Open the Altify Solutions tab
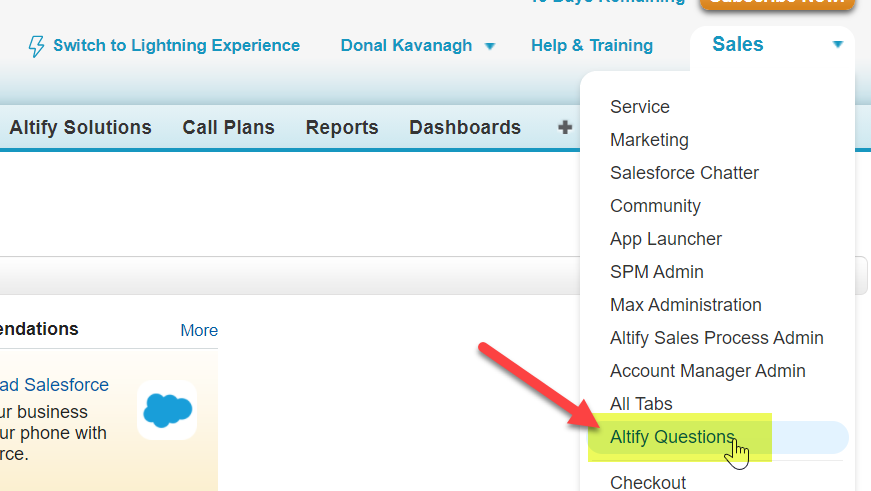Image resolution: width=871 pixels, height=491 pixels. (x=81, y=127)
